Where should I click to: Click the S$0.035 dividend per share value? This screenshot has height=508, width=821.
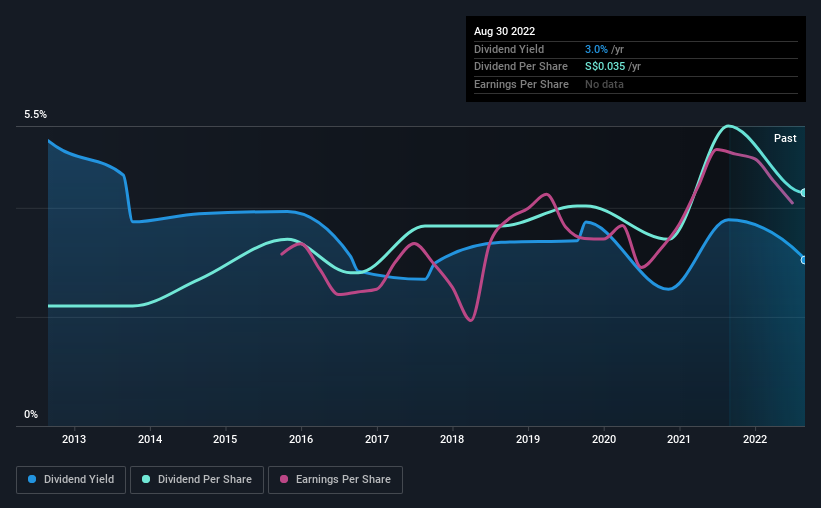coord(605,67)
